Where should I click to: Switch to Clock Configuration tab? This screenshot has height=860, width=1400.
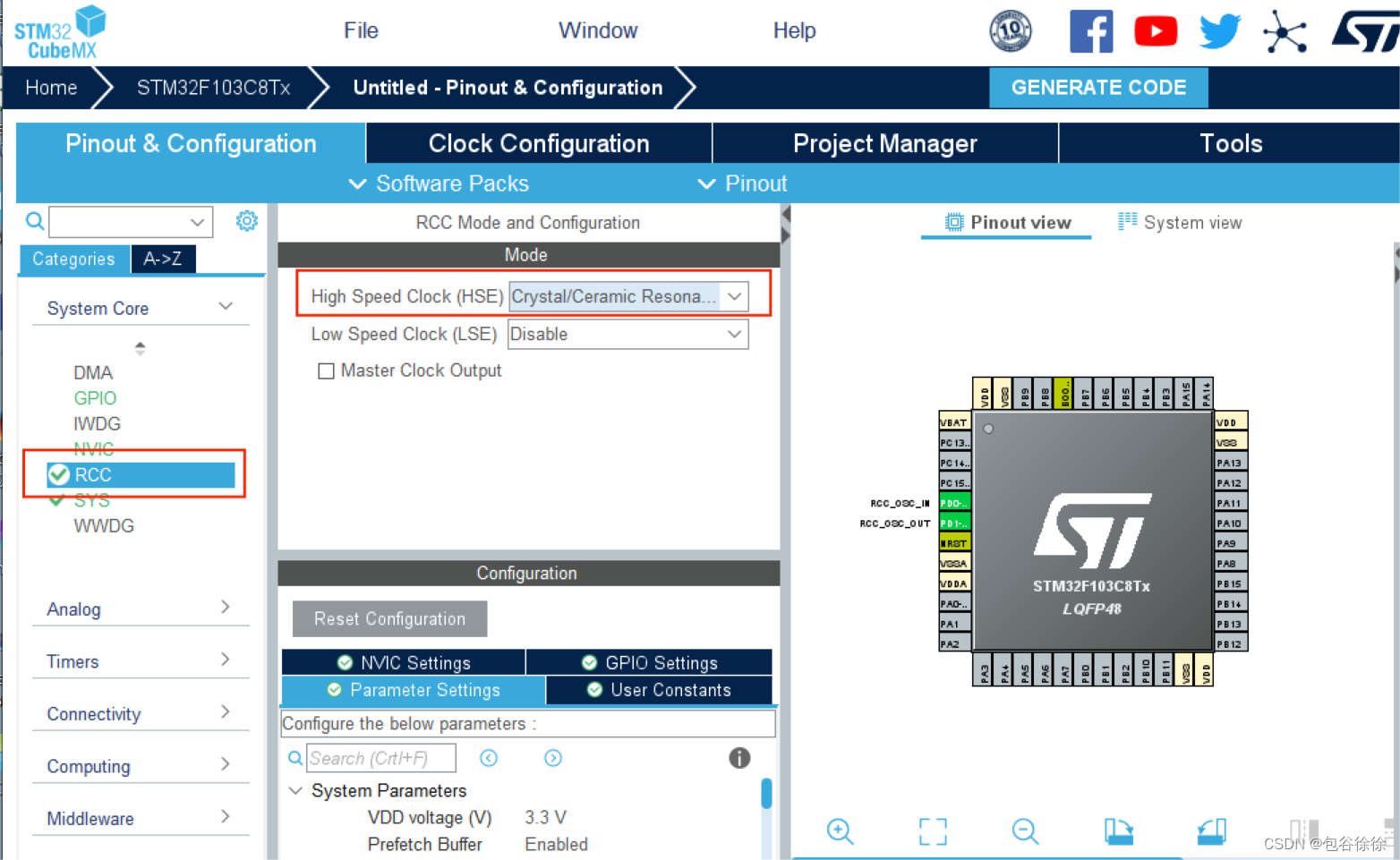[x=539, y=143]
